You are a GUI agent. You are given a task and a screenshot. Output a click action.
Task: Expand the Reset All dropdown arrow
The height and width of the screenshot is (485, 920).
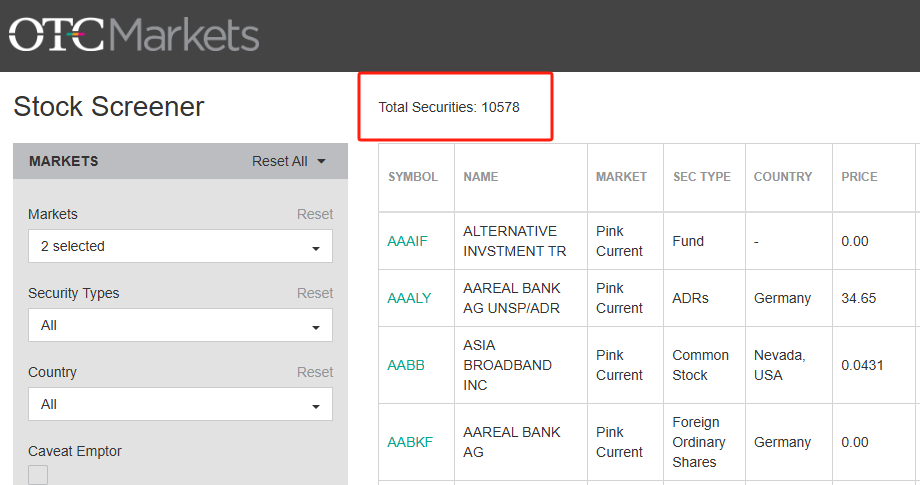pos(321,162)
